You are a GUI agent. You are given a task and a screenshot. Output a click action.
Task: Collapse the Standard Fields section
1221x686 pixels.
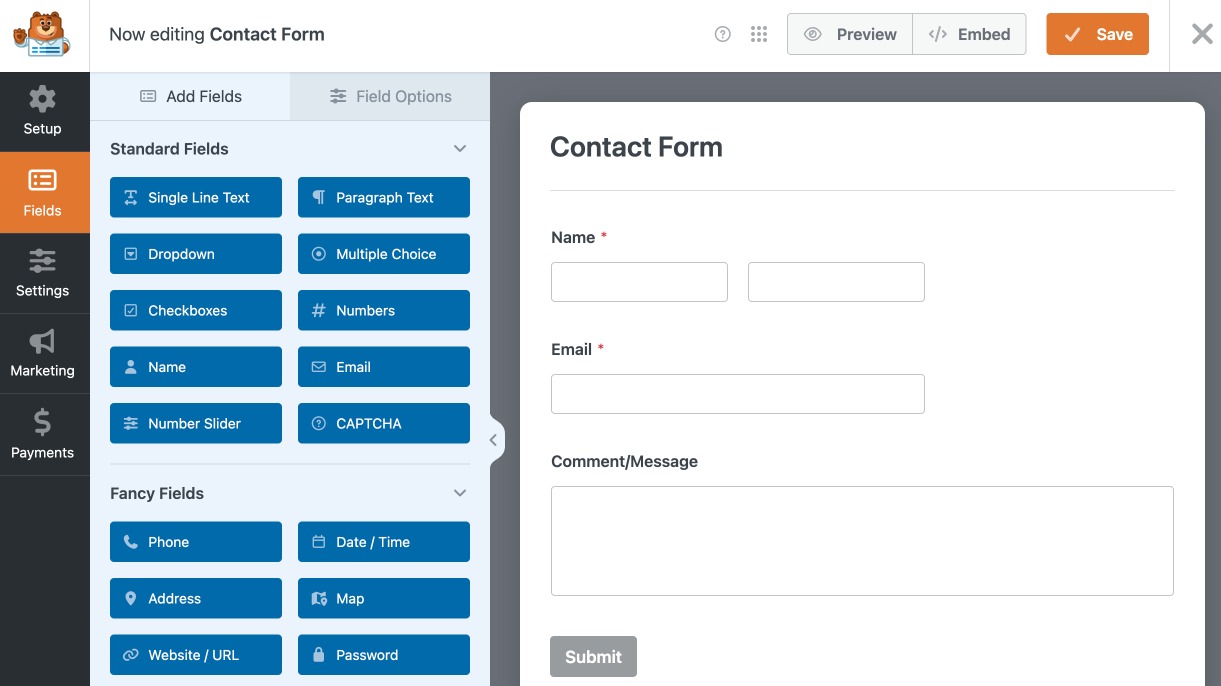point(460,148)
